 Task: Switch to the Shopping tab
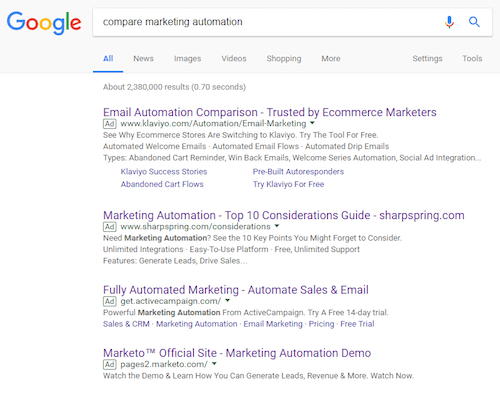coord(284,59)
